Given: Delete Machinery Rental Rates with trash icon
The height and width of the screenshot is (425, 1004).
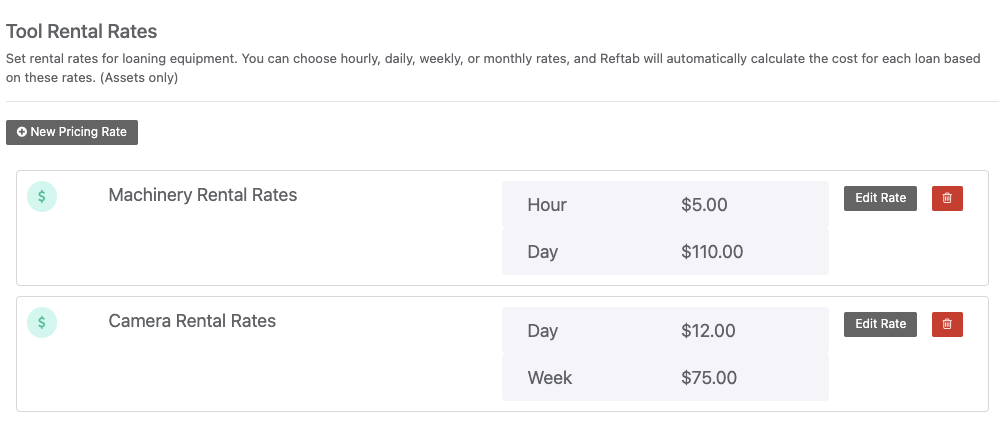Looking at the screenshot, I should point(947,198).
